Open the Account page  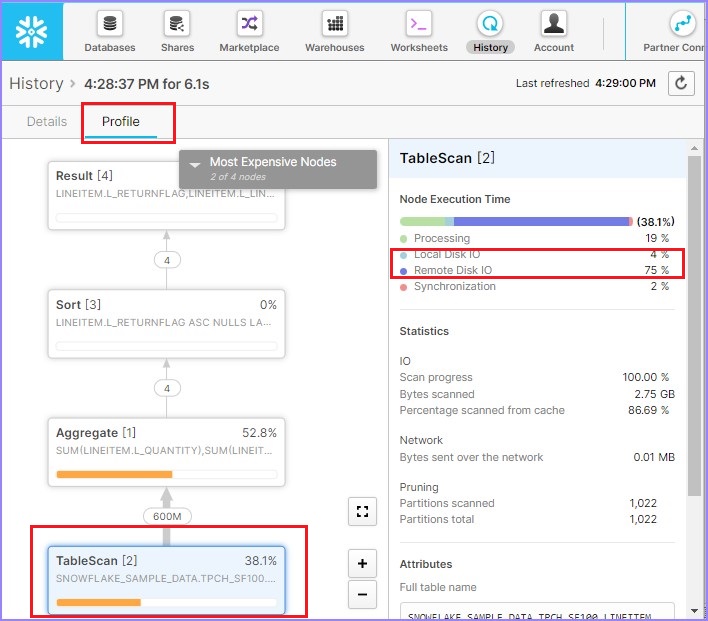553,31
